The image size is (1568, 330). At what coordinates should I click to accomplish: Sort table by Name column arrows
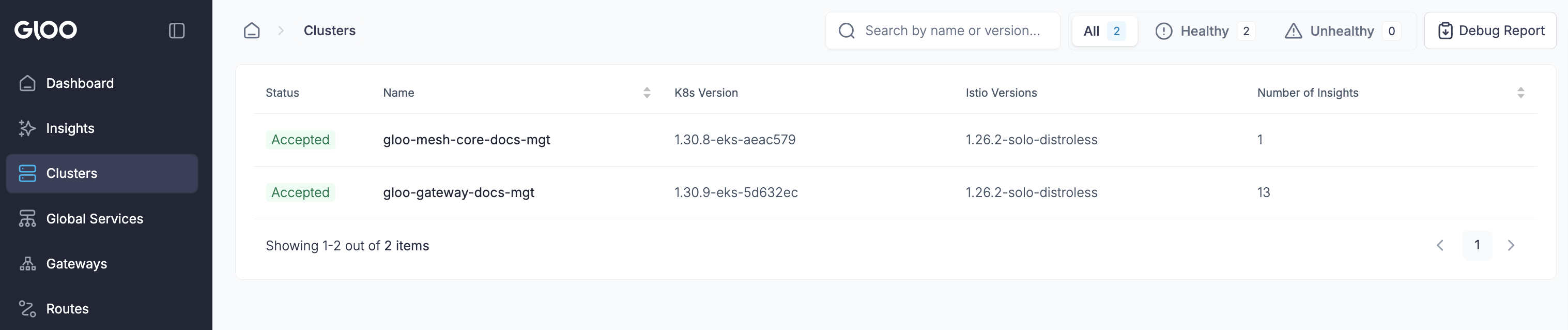click(647, 93)
